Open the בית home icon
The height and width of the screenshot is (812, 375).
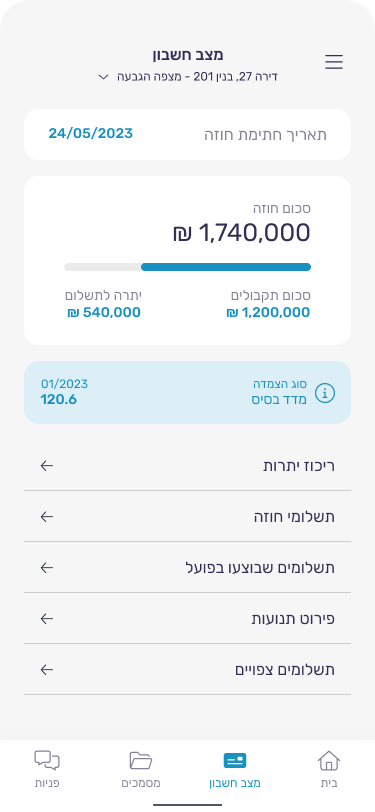click(x=329, y=761)
